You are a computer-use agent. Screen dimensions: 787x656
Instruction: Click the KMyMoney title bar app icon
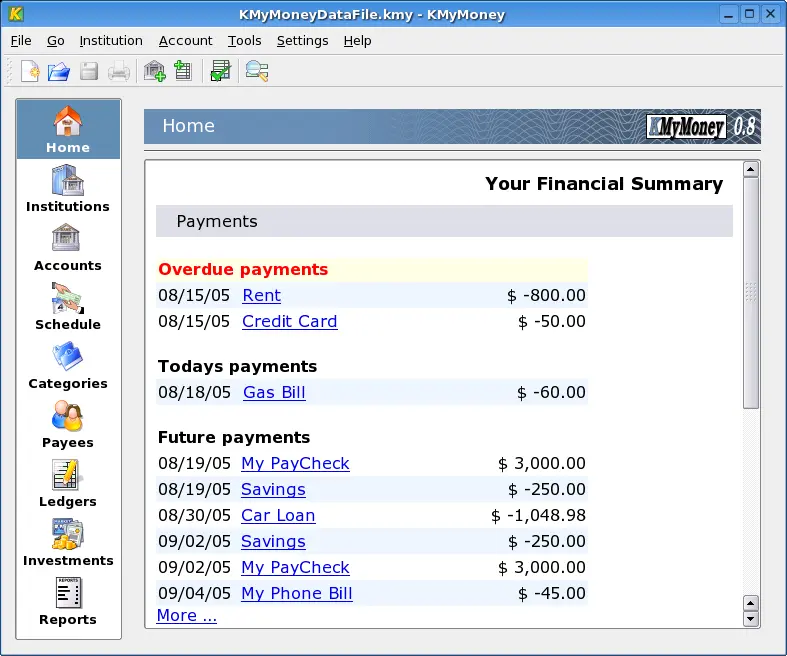(16, 14)
